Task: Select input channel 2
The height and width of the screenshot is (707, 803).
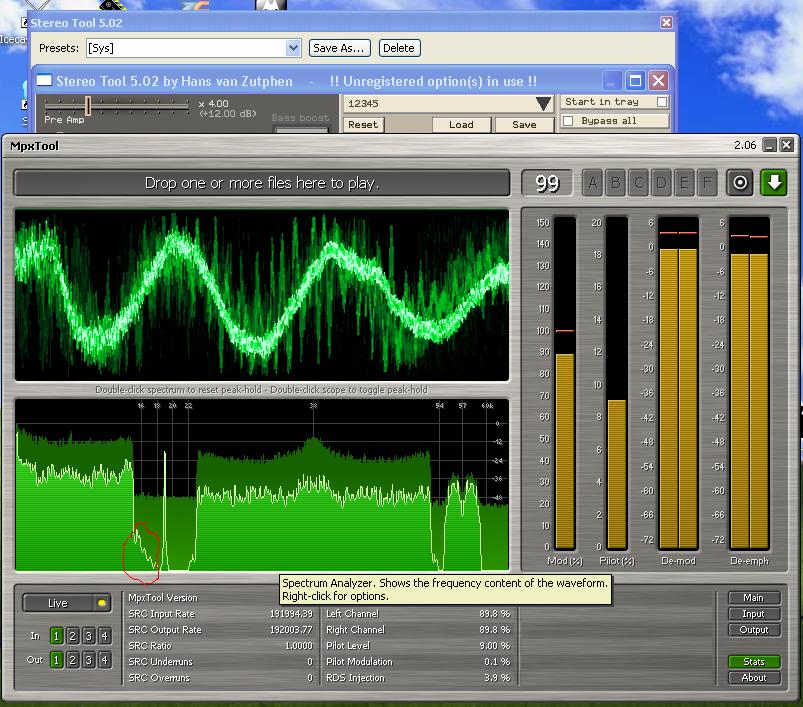Action: (72, 636)
